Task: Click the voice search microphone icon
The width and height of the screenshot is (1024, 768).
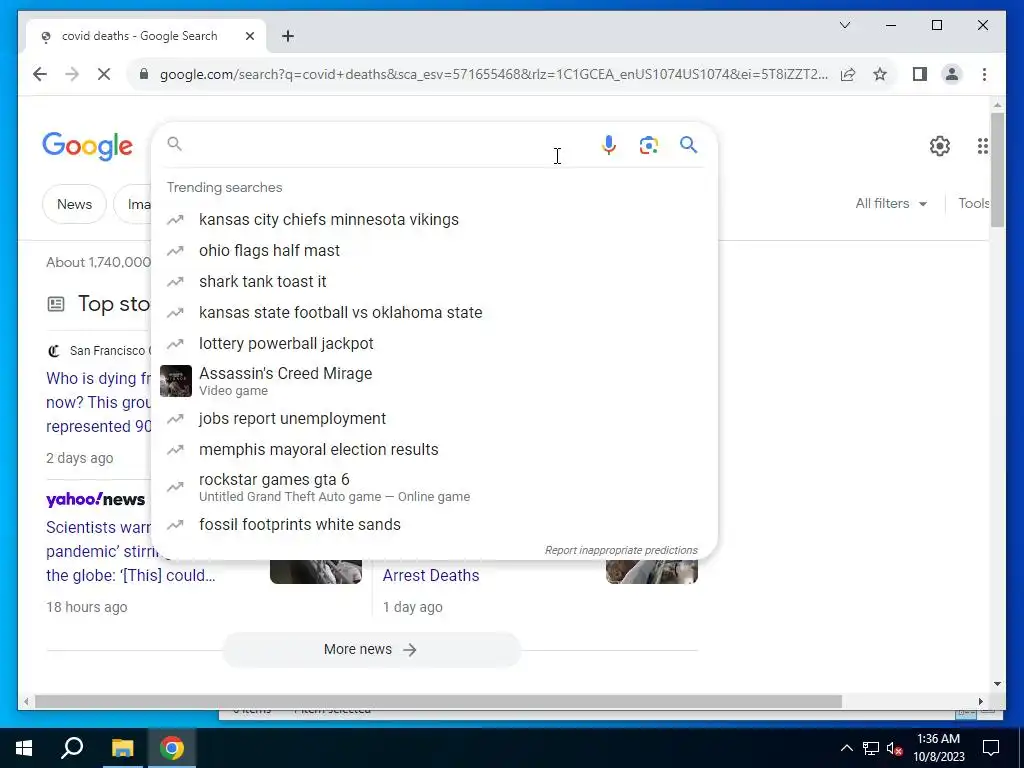Action: tap(608, 145)
